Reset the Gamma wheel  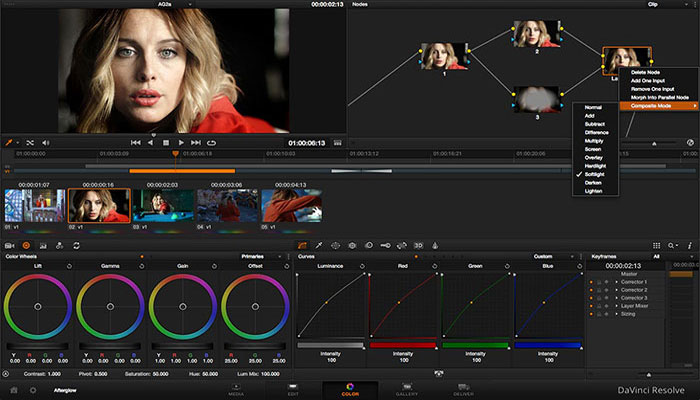(142, 266)
